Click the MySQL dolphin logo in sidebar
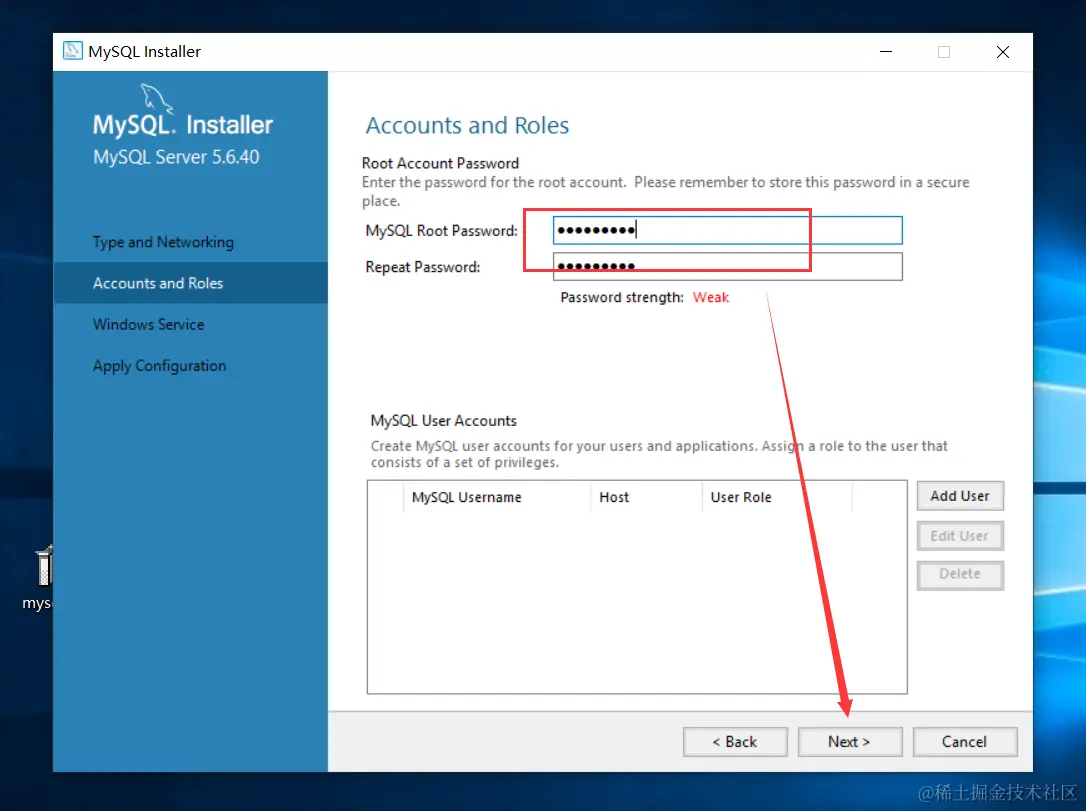Image resolution: width=1086 pixels, height=811 pixels. point(157,99)
